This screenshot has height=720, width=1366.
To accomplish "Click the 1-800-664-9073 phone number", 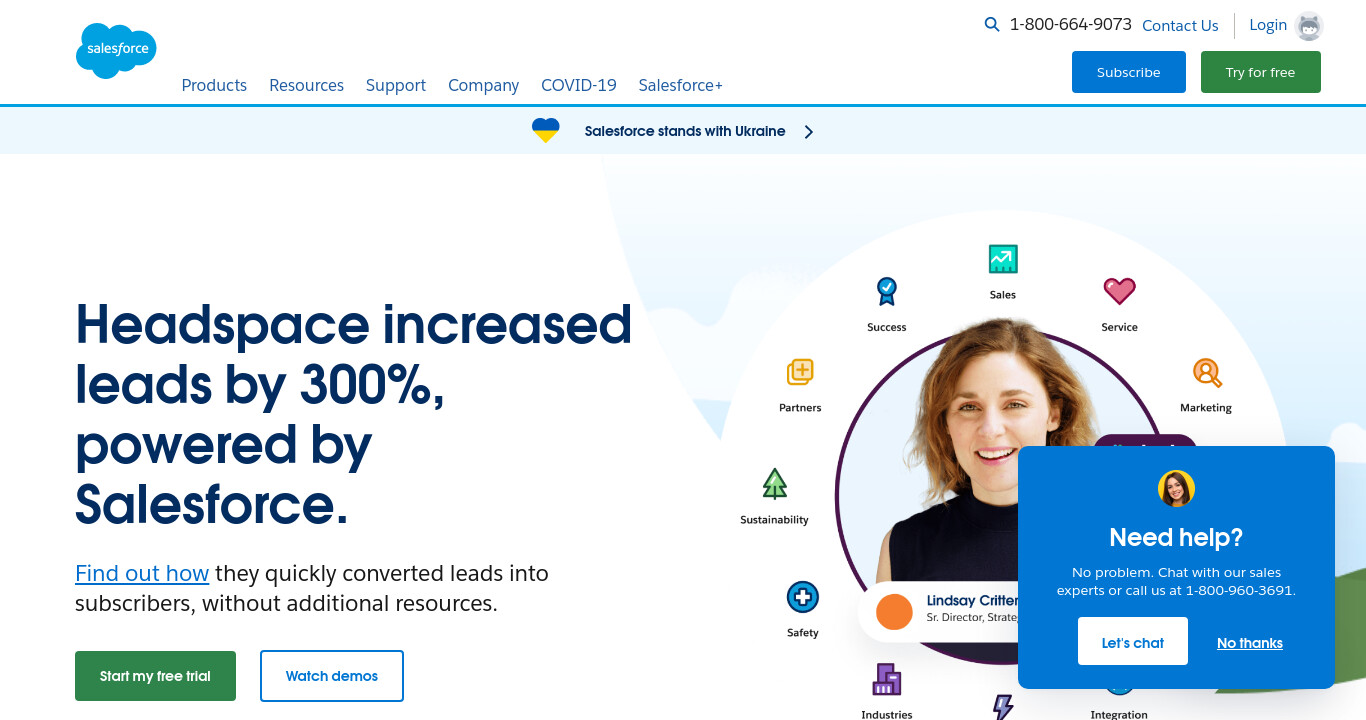I will (1071, 25).
